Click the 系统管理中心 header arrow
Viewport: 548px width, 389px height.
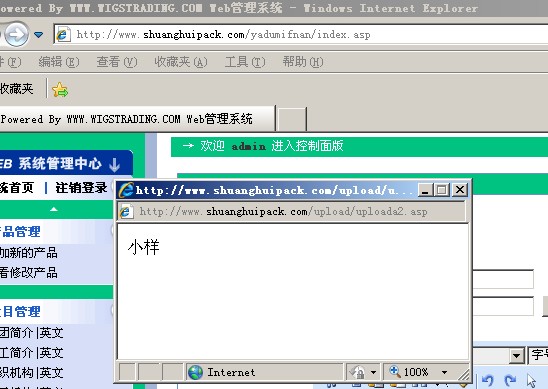pos(114,165)
